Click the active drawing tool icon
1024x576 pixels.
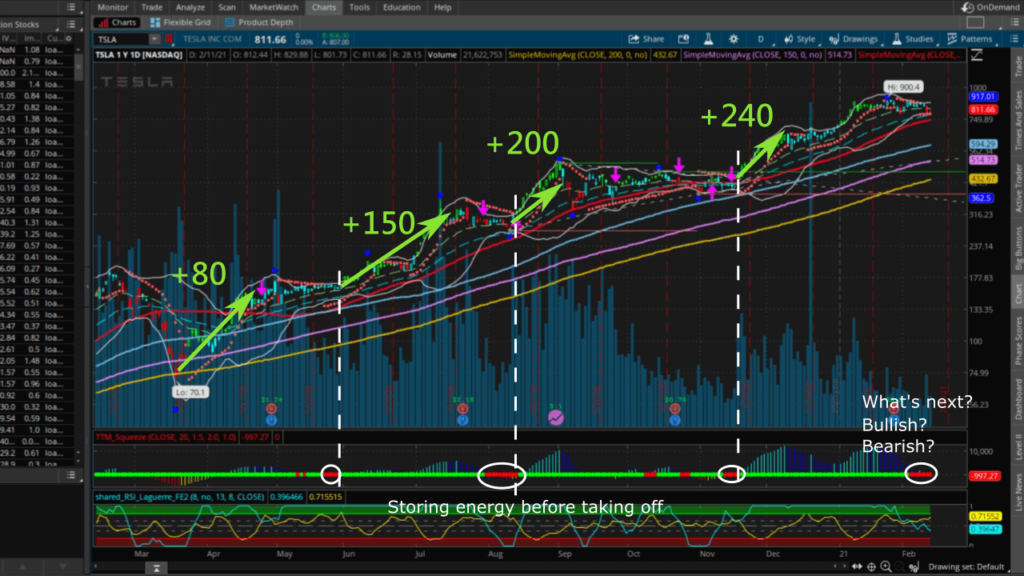(x=914, y=567)
